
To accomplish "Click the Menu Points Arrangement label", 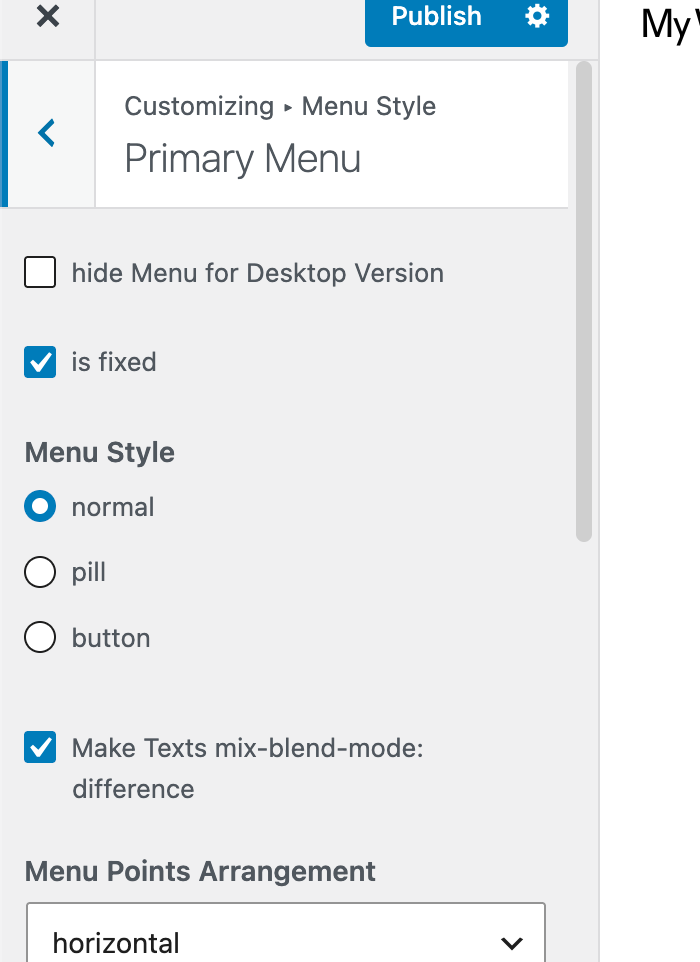I will [200, 871].
